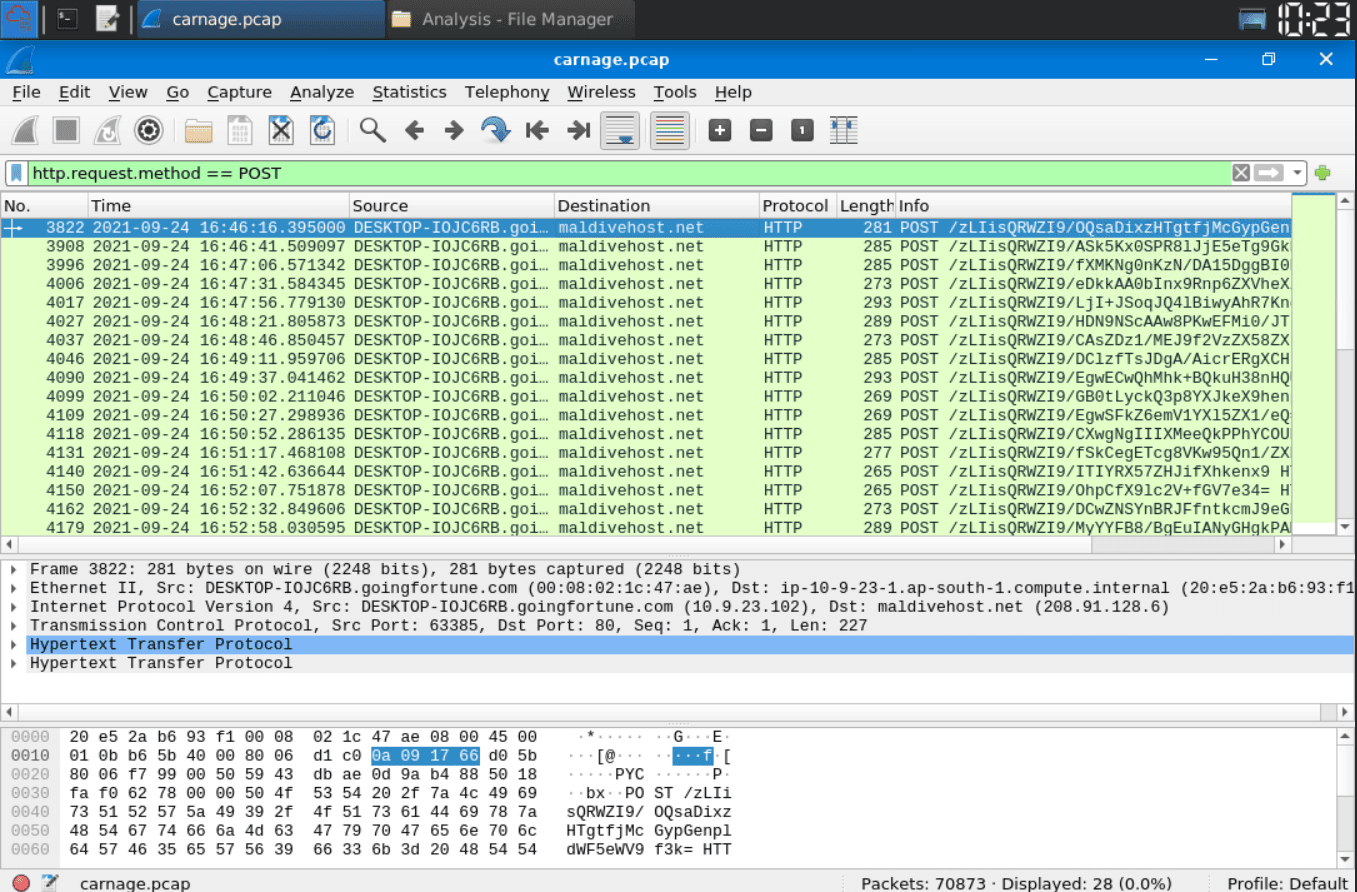Image resolution: width=1357 pixels, height=892 pixels.
Task: Sort packets by the Time column
Action: click(x=218, y=205)
